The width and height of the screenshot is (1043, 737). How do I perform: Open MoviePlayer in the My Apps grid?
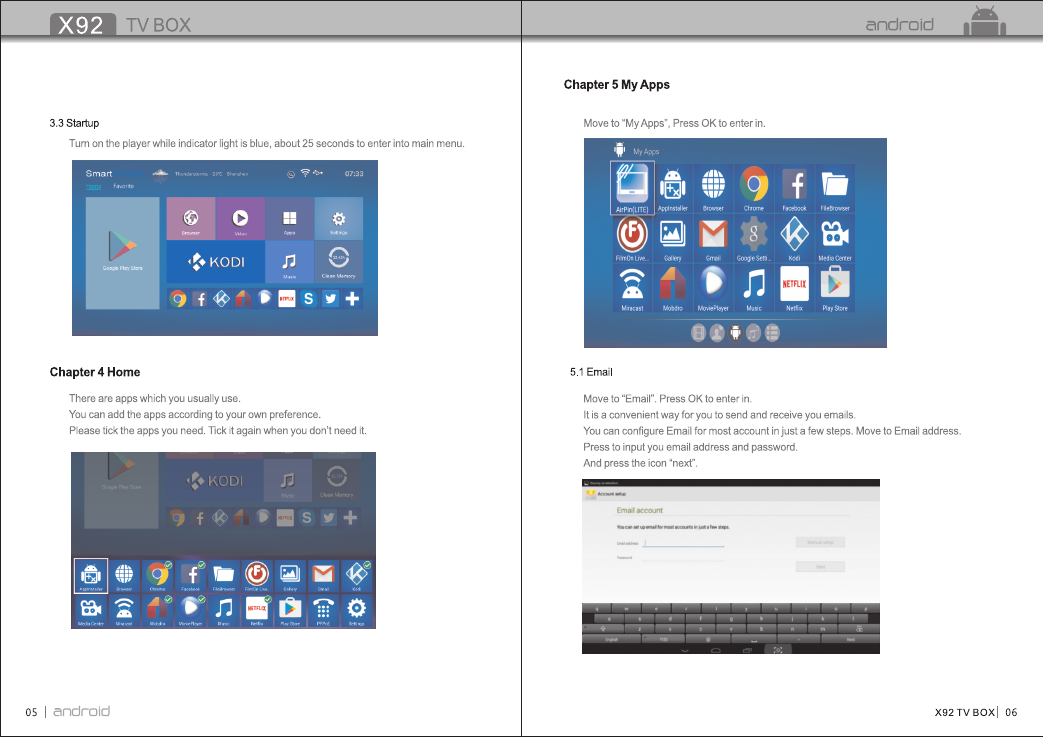click(713, 289)
